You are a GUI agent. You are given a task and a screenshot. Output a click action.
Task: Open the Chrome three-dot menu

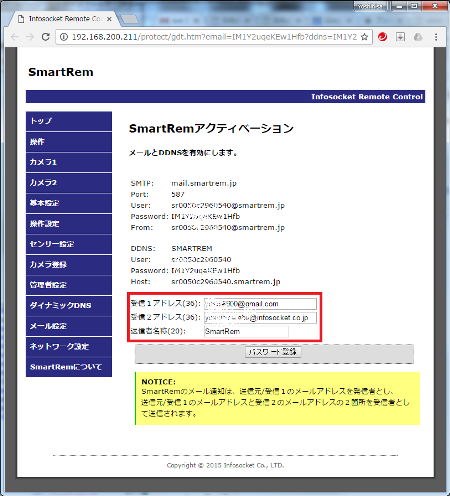(x=436, y=37)
